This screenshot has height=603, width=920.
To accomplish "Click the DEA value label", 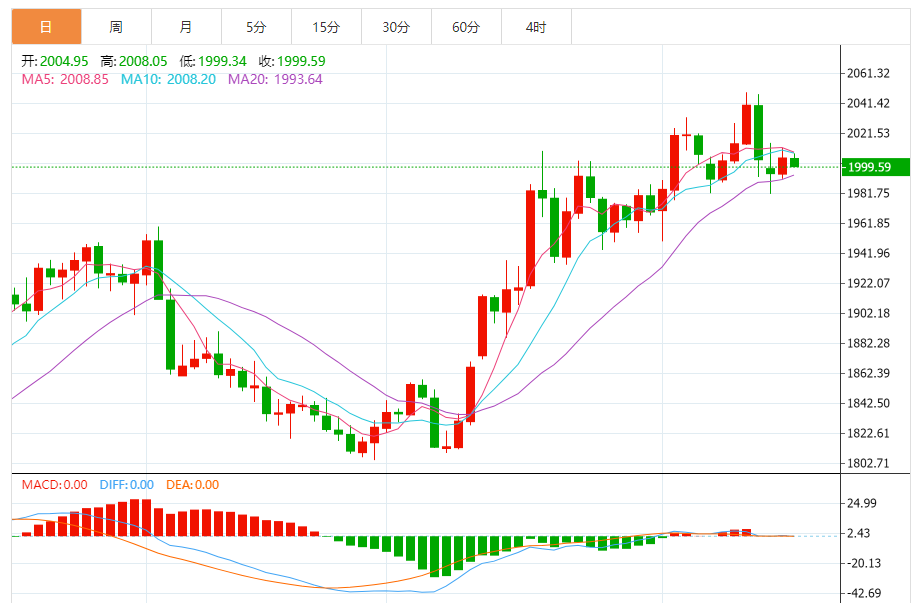I will tap(192, 485).
